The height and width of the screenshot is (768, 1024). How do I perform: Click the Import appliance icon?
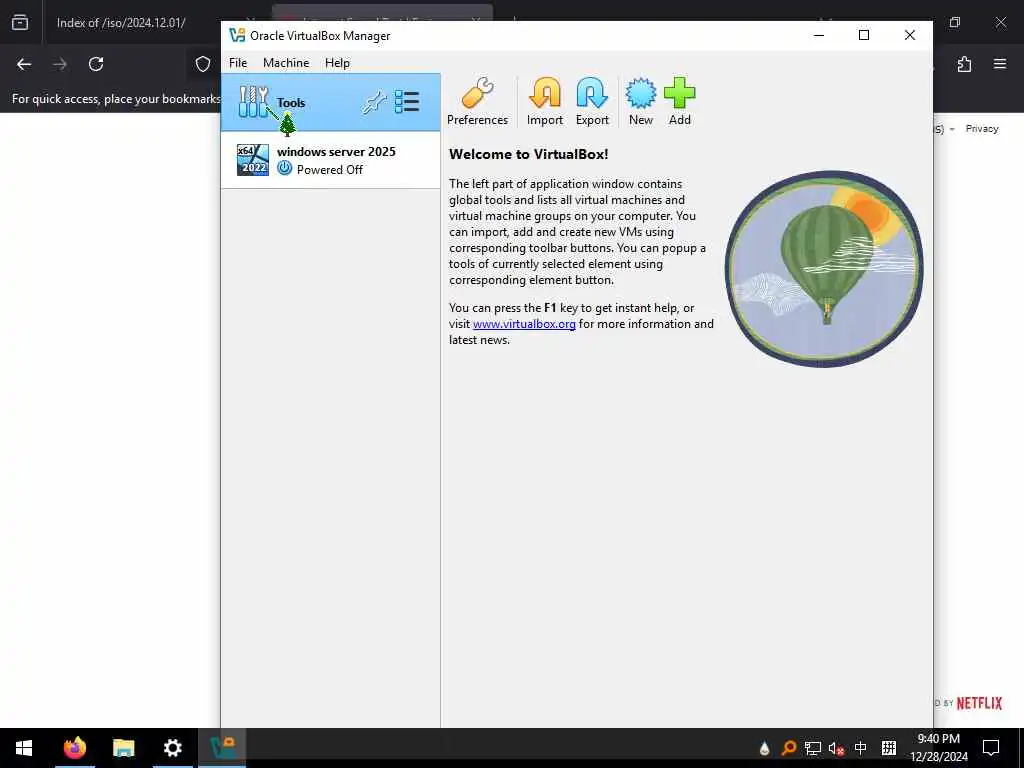(x=545, y=102)
